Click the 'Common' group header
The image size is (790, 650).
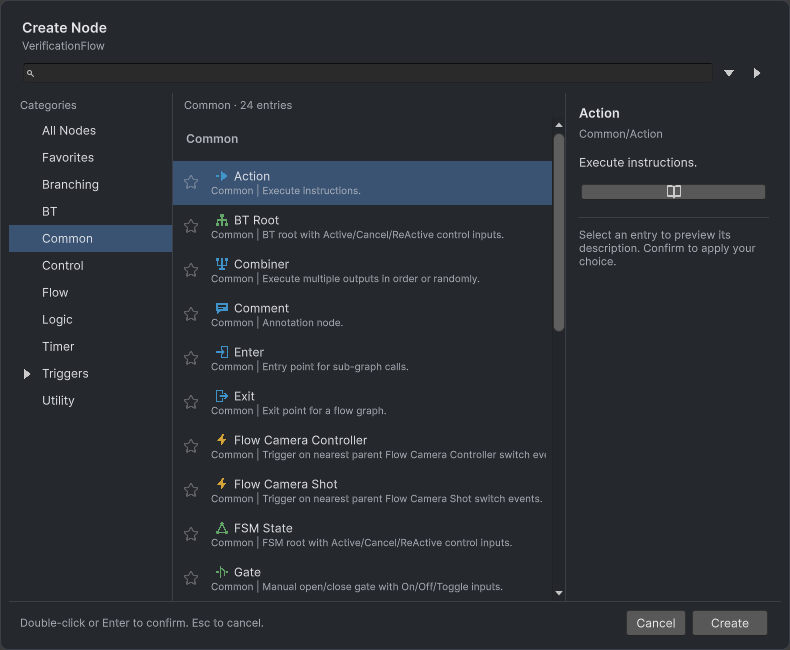pyautogui.click(x=212, y=139)
